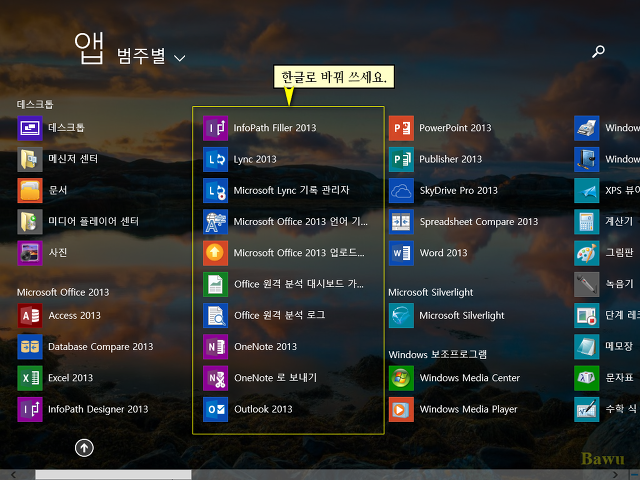Open Office 2013 업로드 센터 icon

(x=216, y=253)
